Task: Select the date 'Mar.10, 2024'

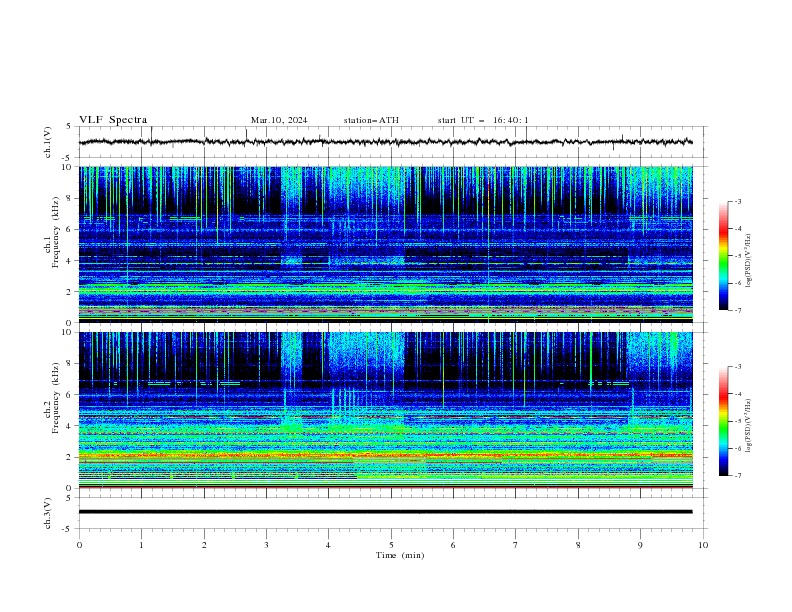Action: pos(279,120)
